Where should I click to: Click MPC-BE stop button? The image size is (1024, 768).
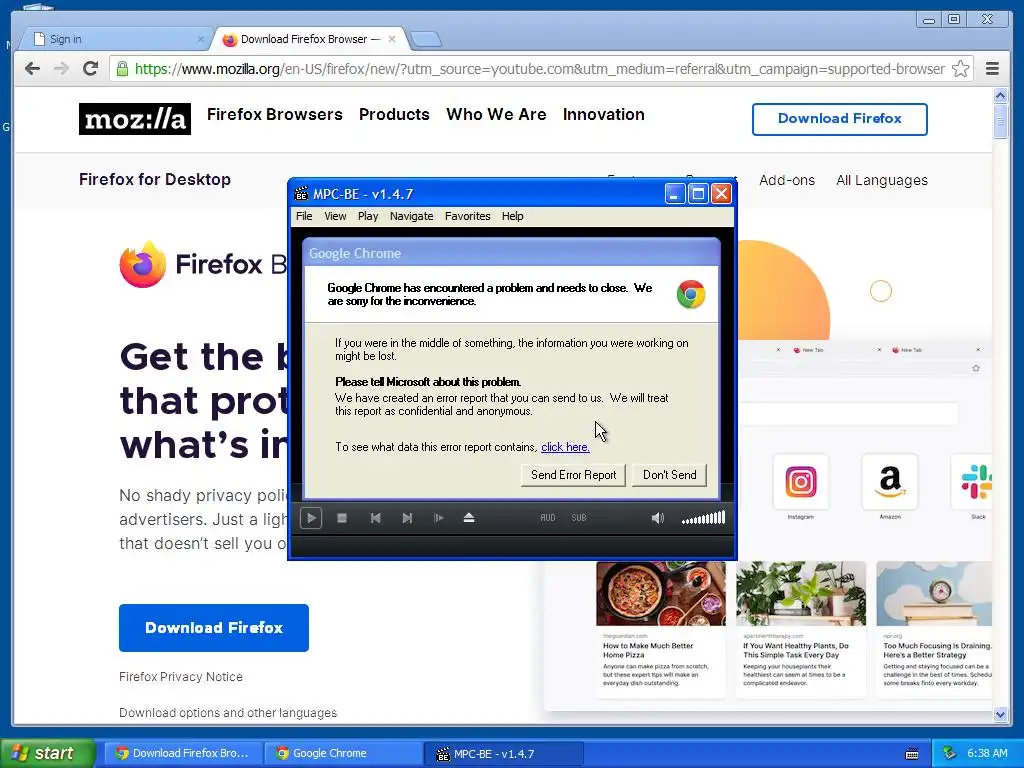(x=342, y=518)
